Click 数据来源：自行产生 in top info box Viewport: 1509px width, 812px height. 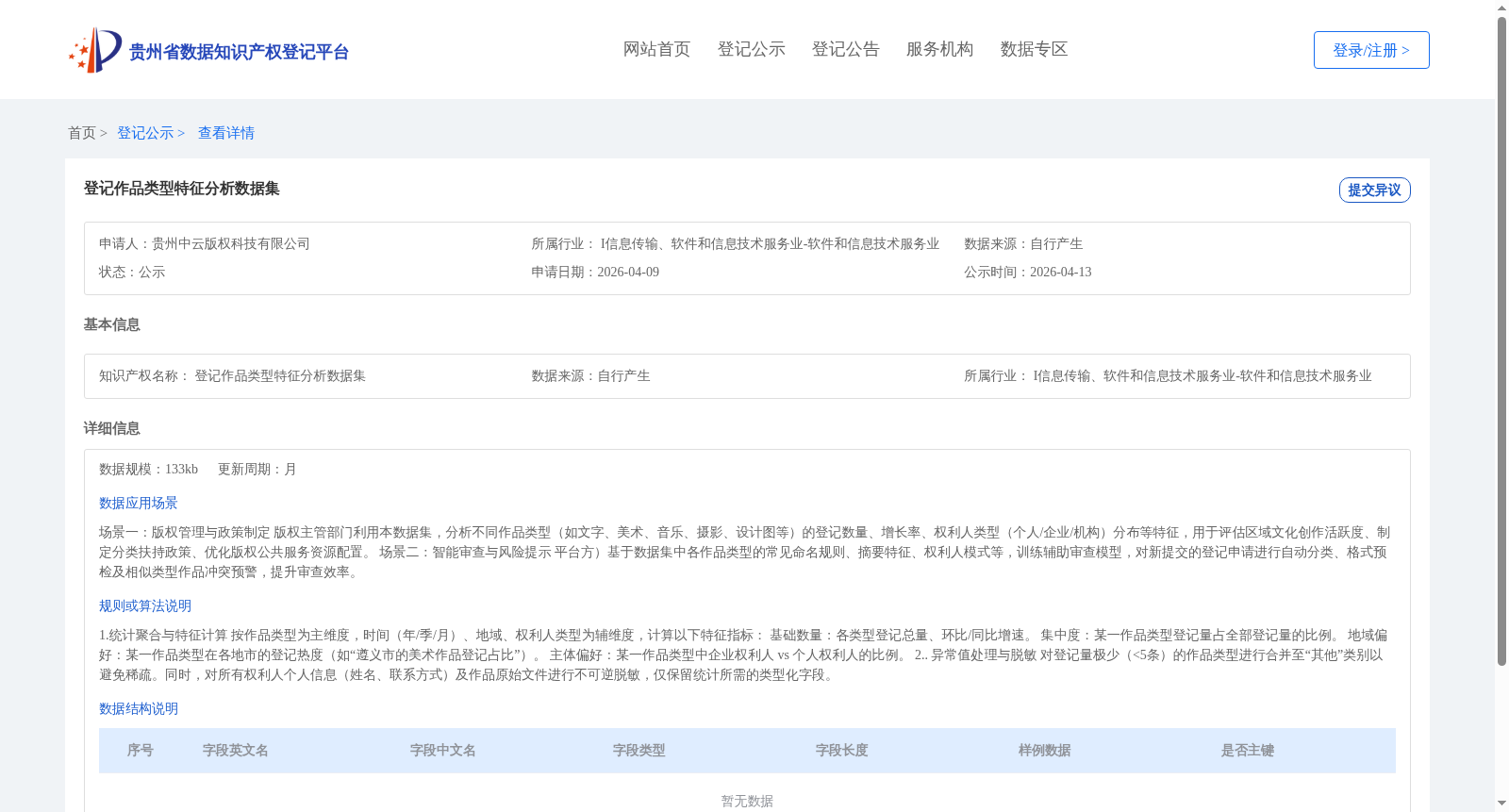(x=1023, y=243)
